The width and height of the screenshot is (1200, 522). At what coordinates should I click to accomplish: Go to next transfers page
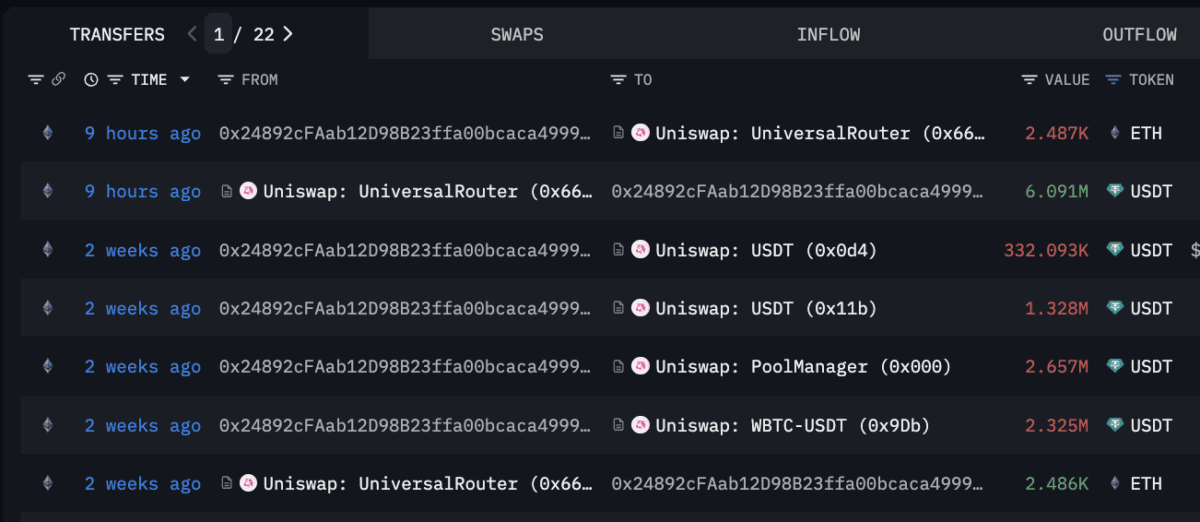tap(288, 34)
